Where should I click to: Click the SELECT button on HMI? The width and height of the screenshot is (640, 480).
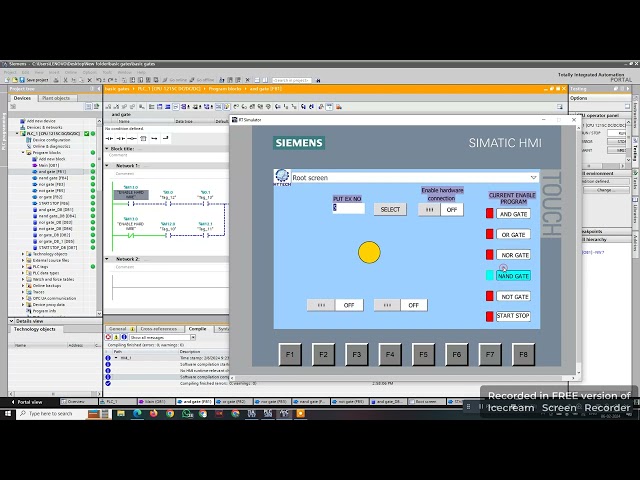tap(390, 209)
